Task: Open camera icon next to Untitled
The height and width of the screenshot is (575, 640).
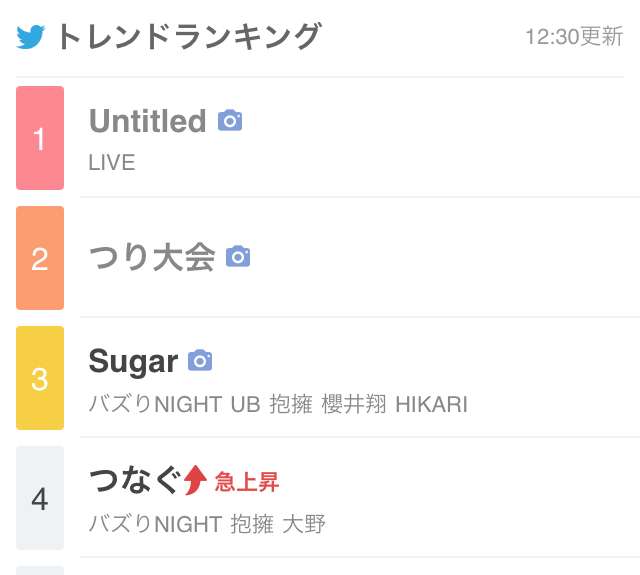Action: [x=230, y=120]
